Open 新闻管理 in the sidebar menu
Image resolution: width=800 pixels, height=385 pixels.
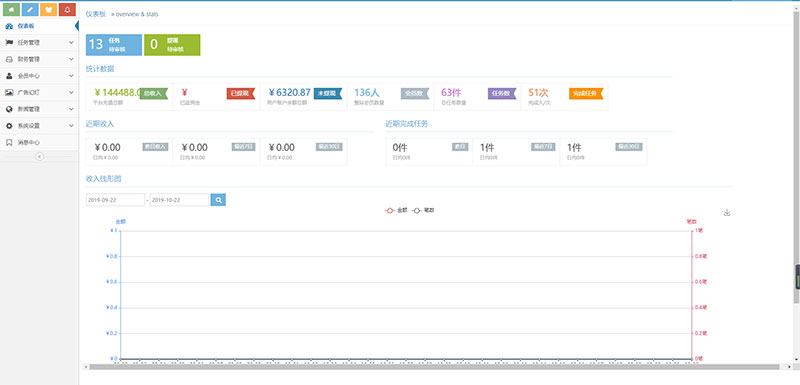click(x=39, y=109)
